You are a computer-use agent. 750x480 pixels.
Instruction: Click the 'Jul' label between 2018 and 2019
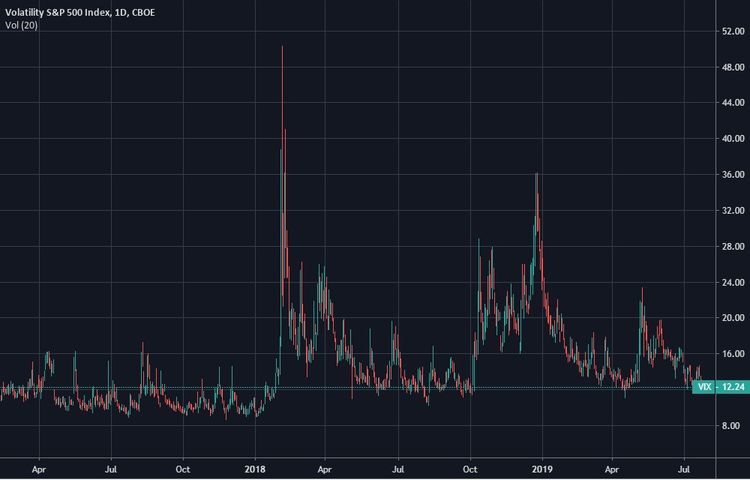click(x=398, y=469)
